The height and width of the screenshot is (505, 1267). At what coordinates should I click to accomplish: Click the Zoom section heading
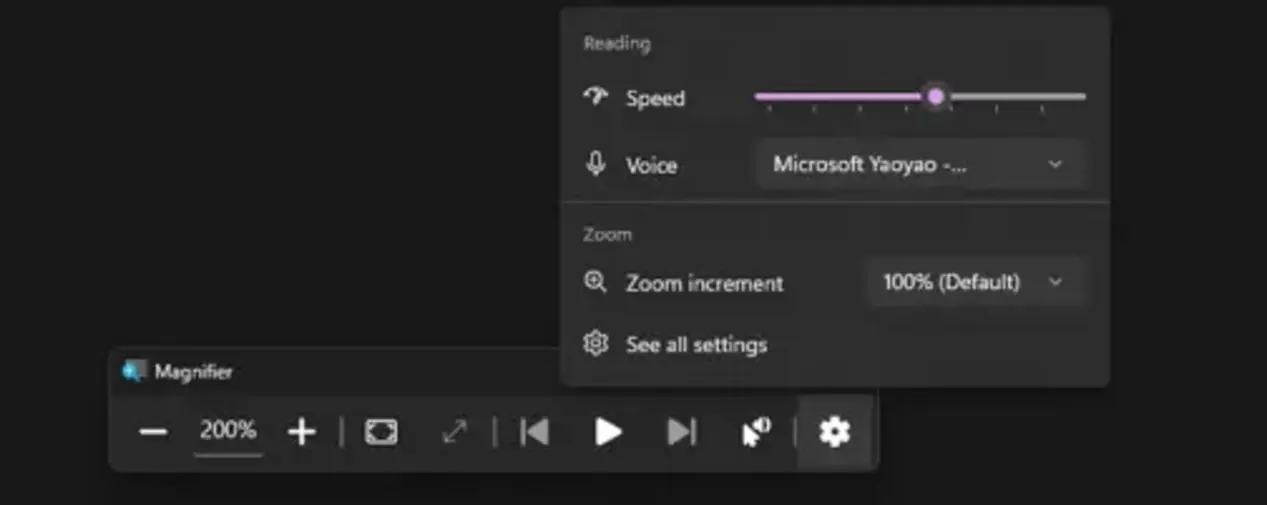click(608, 234)
